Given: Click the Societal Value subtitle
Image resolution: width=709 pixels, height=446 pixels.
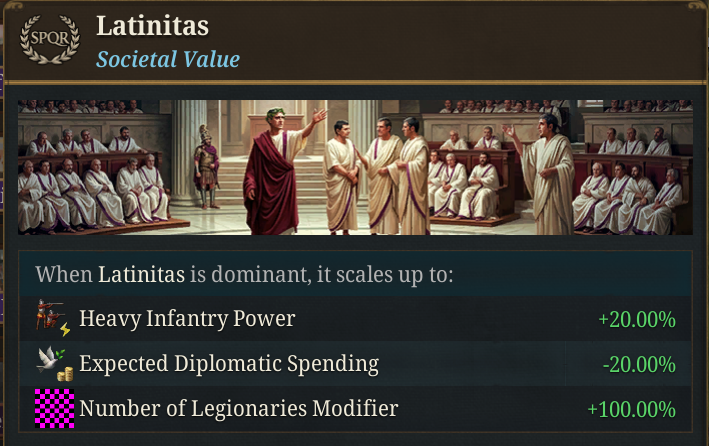Looking at the screenshot, I should [x=168, y=59].
